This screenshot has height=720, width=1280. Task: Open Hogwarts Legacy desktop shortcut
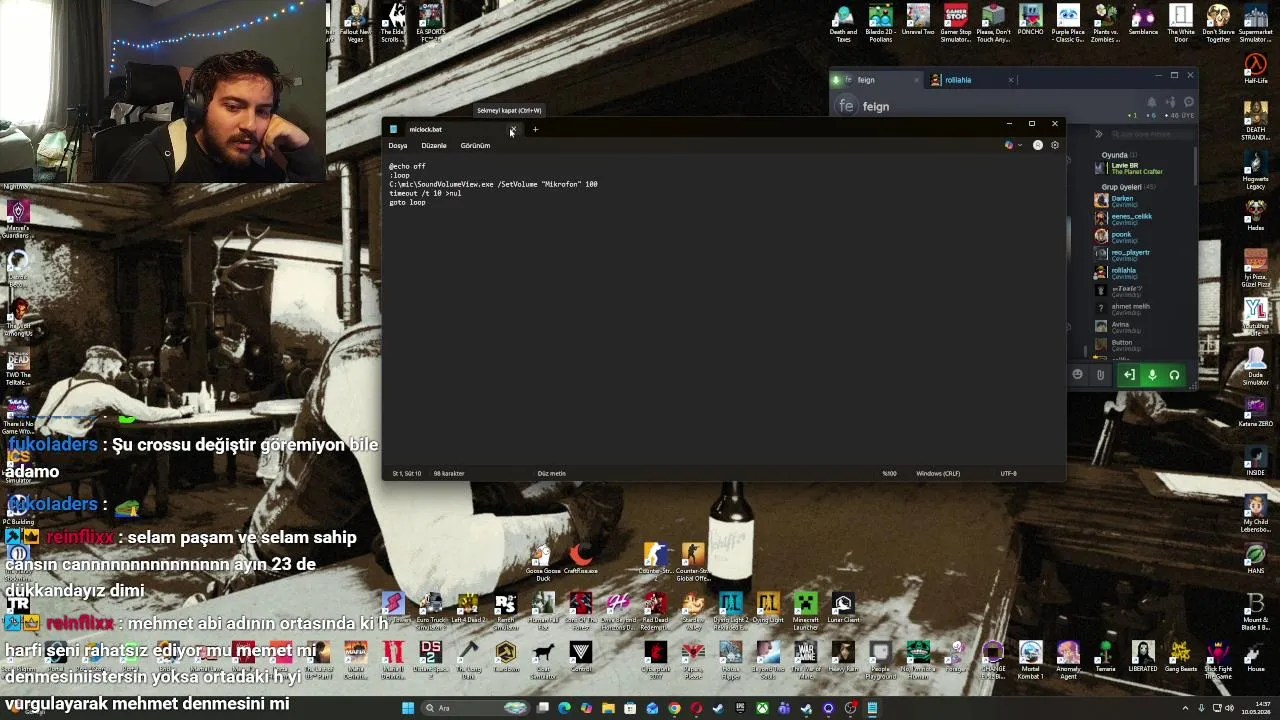pos(1256,168)
